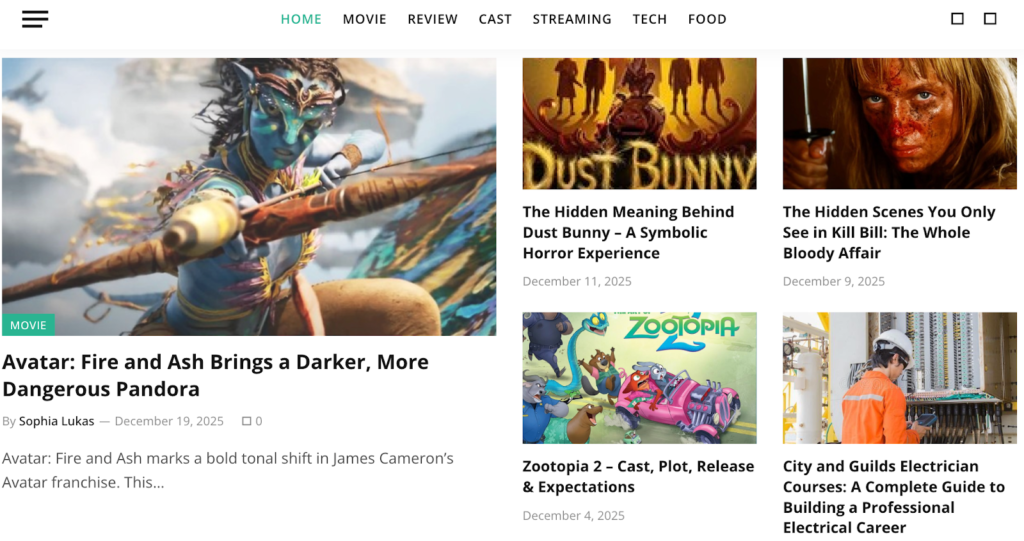Open the MOVIE navigation menu
Viewport: 1024px width, 541px height.
click(364, 19)
